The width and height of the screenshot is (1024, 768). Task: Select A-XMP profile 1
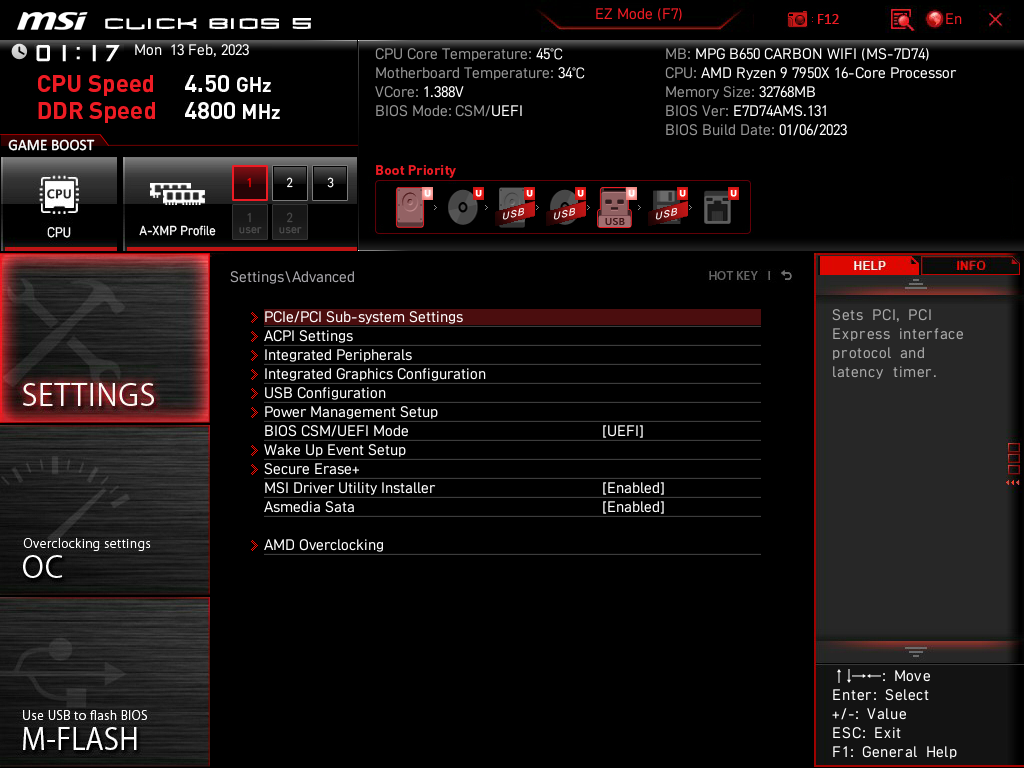[x=249, y=183]
